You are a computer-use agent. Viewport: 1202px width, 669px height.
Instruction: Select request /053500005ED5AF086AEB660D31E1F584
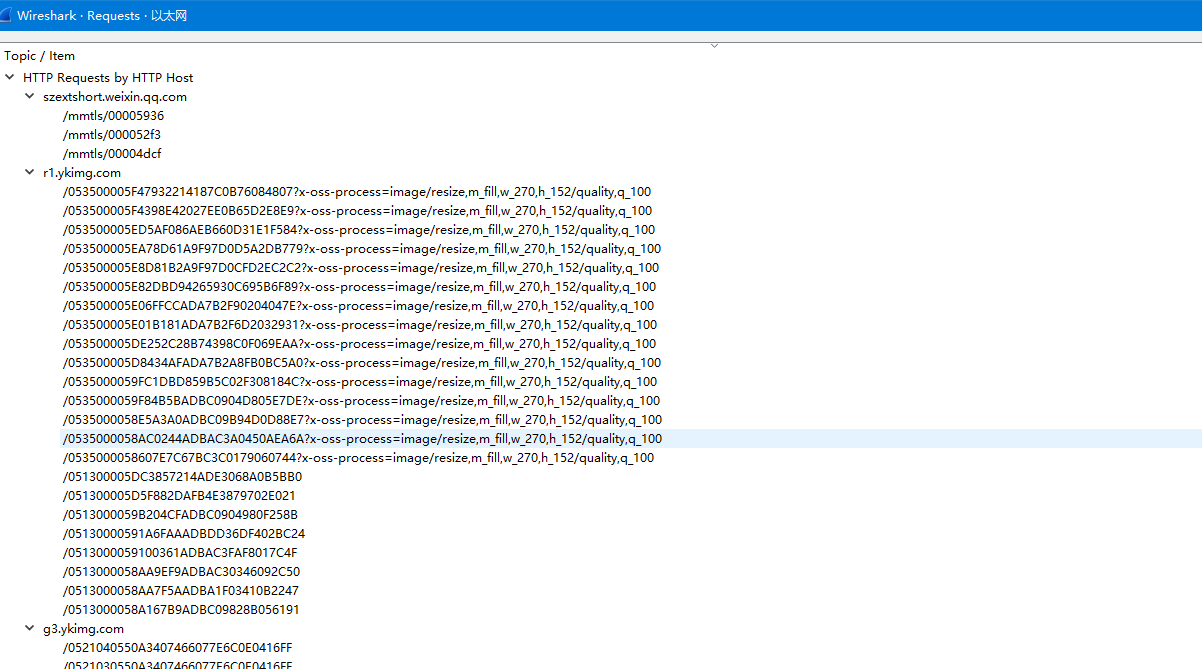[x=359, y=230]
